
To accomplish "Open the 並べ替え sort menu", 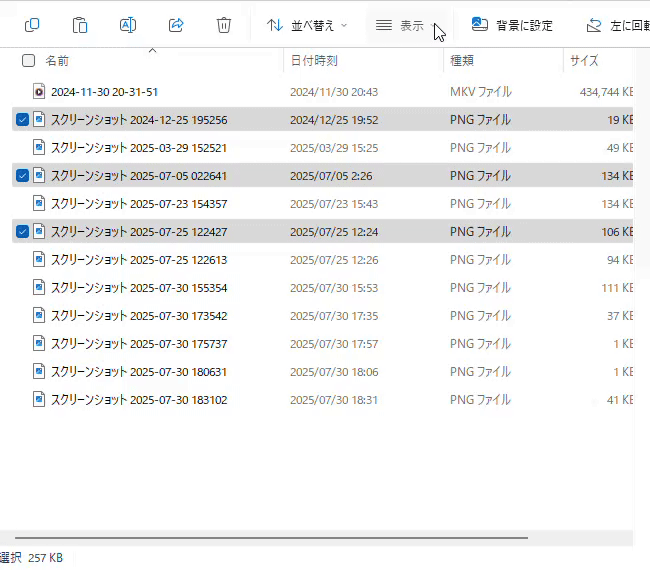I will click(x=307, y=26).
